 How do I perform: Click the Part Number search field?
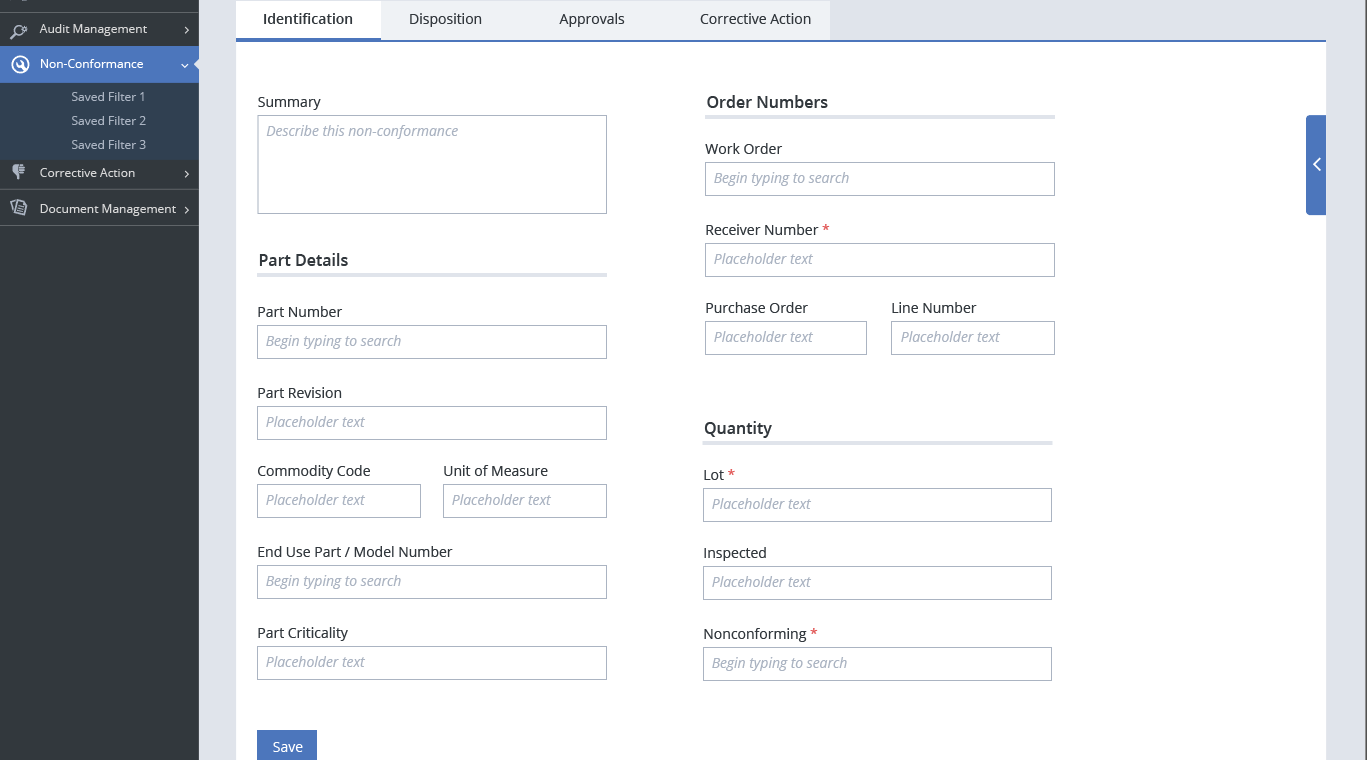[x=432, y=342]
